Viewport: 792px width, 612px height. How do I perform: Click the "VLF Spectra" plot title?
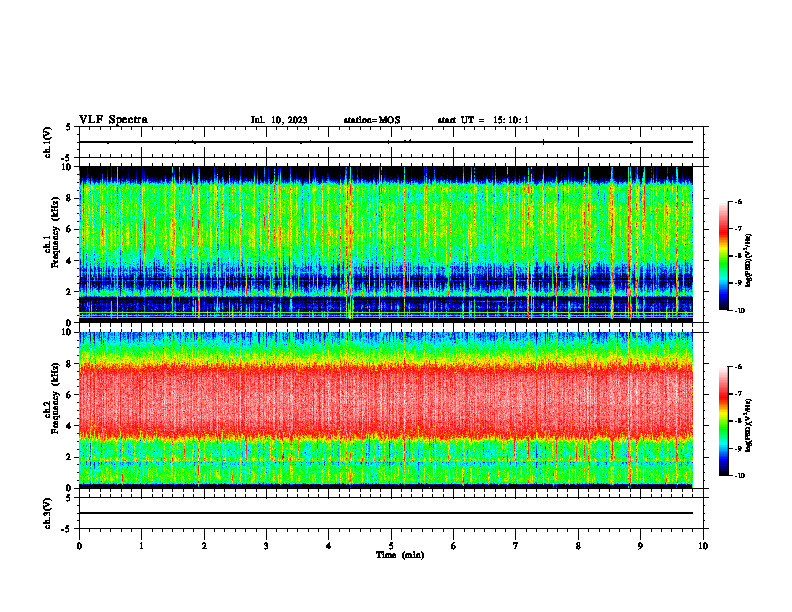(113, 120)
